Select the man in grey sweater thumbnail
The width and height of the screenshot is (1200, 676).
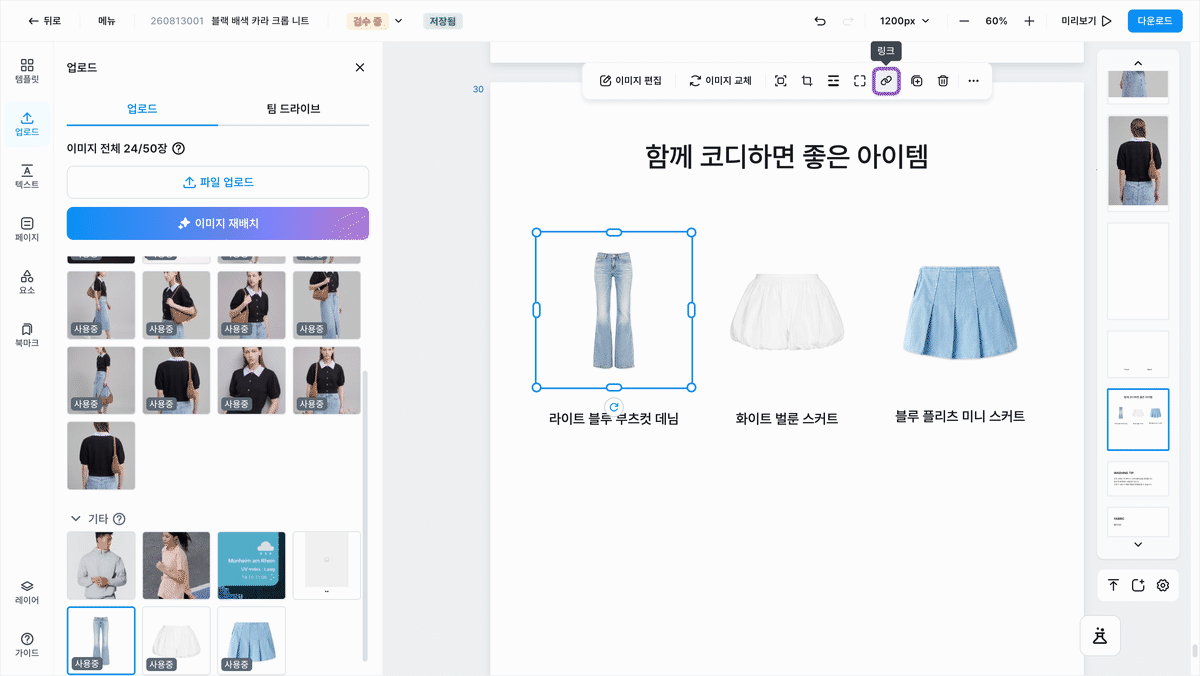pos(101,565)
